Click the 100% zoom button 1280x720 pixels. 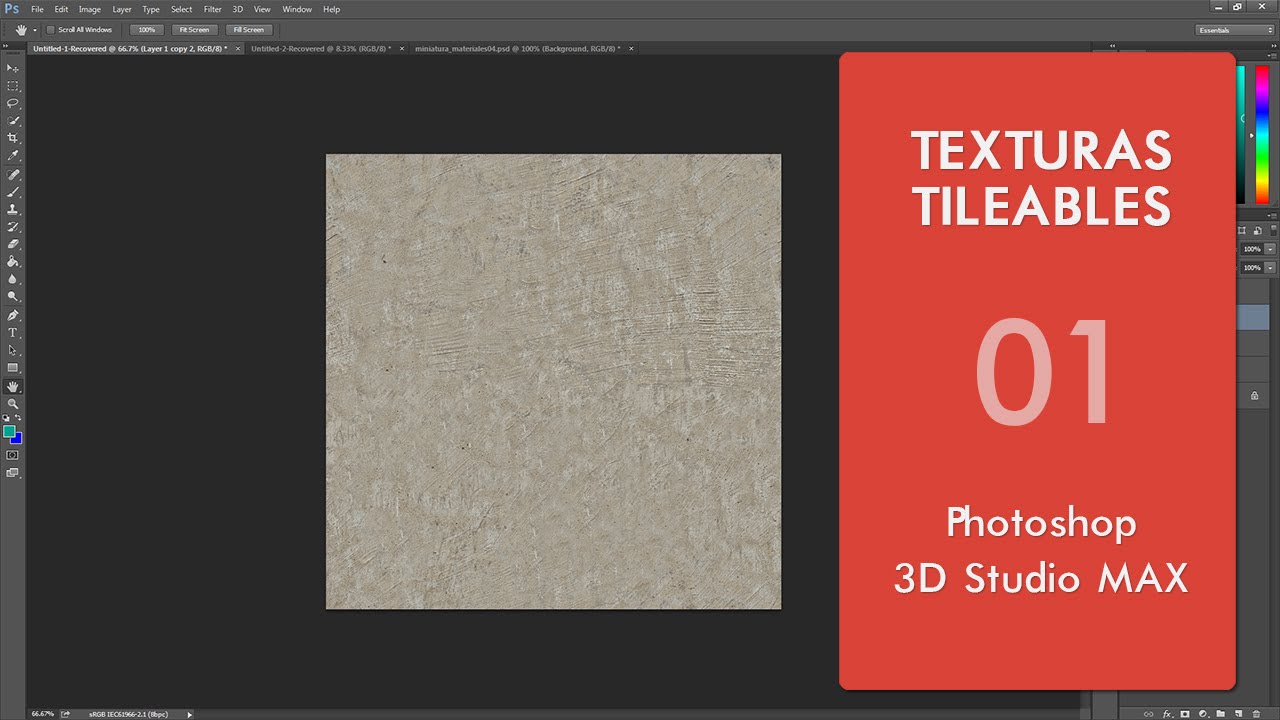point(147,30)
